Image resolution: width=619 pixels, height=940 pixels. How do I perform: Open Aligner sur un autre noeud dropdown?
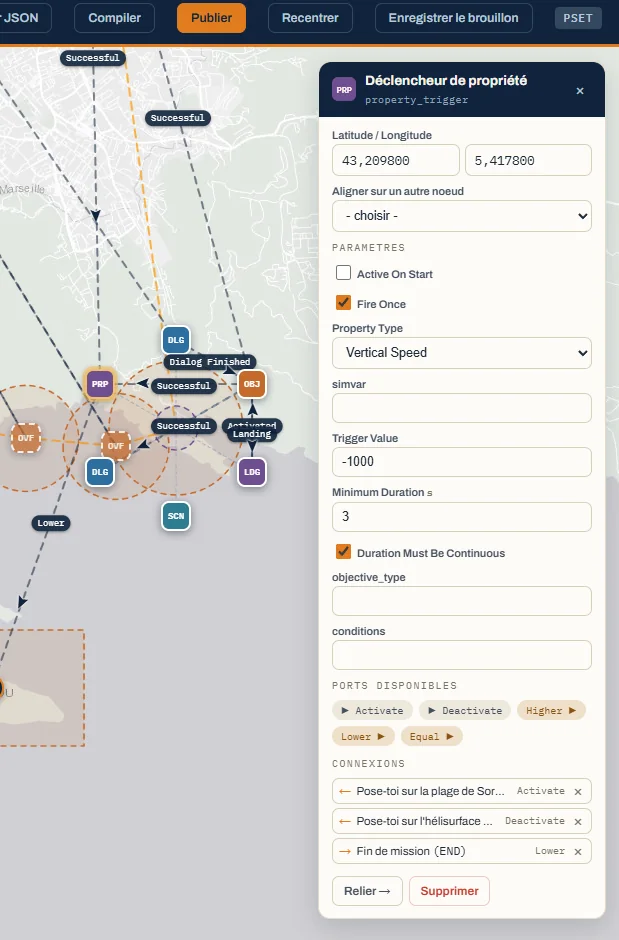click(x=461, y=216)
